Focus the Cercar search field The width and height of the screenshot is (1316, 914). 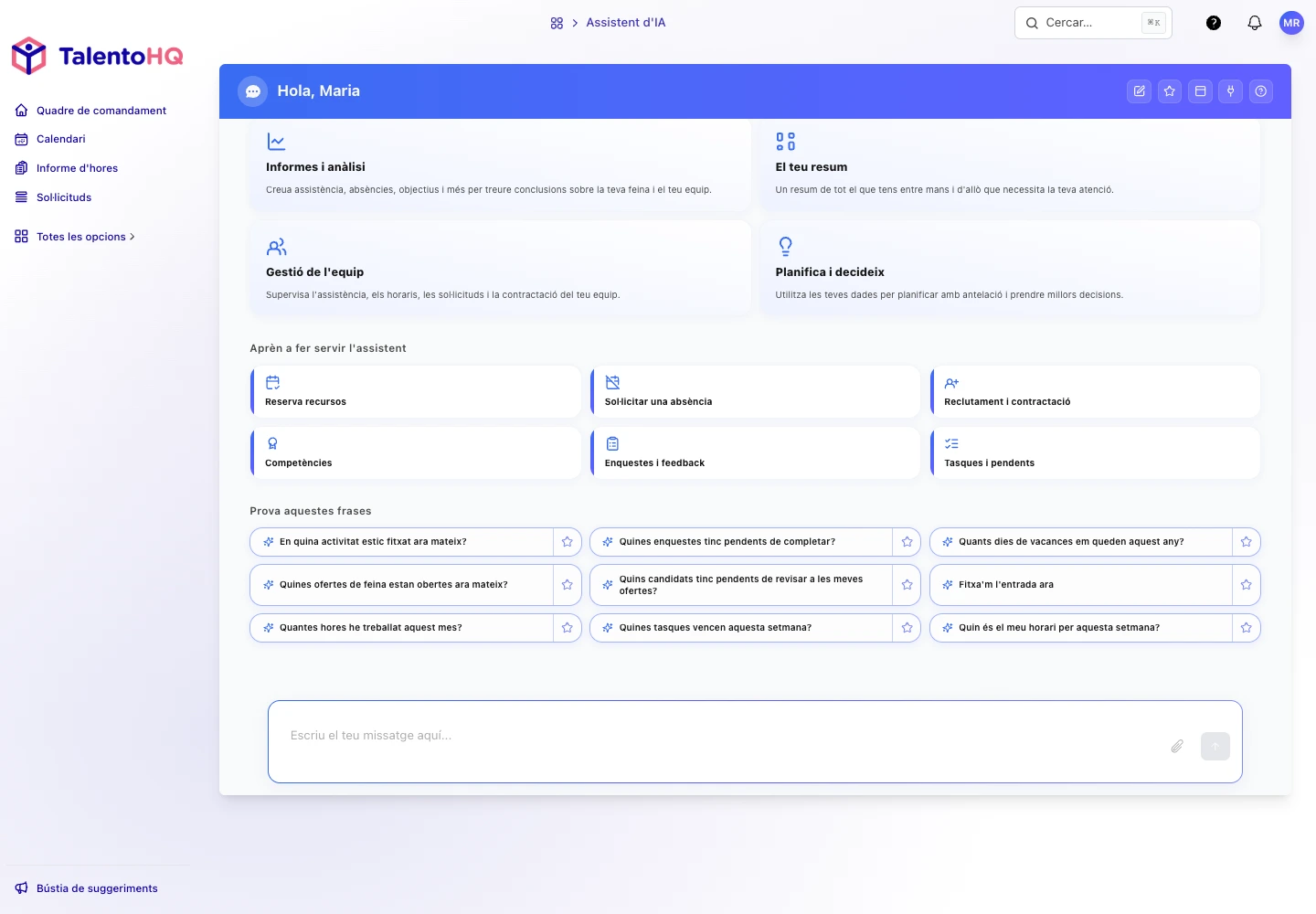[1093, 23]
